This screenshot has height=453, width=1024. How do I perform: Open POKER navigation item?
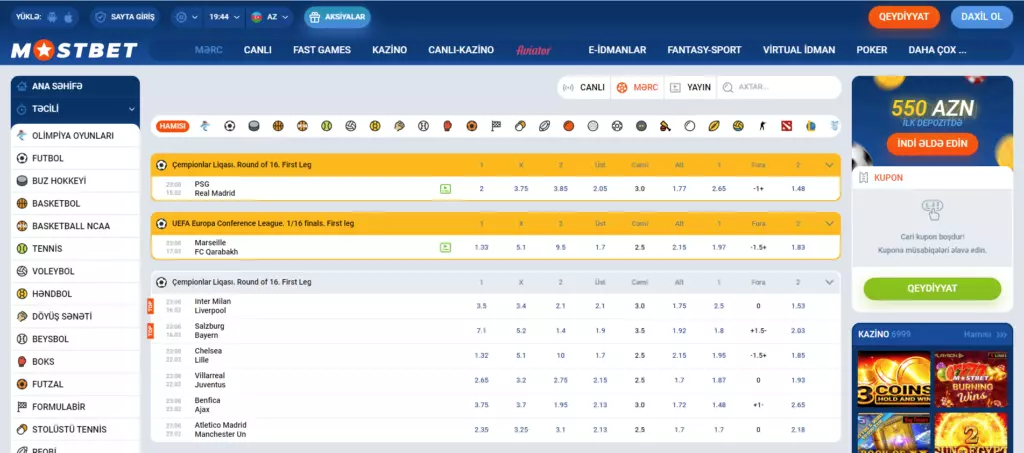coord(872,50)
